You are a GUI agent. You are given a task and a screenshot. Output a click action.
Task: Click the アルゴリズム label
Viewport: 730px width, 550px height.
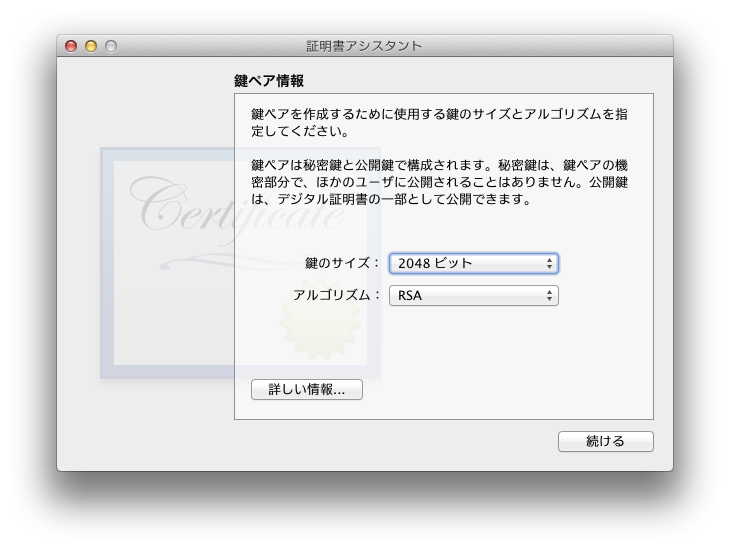click(336, 295)
